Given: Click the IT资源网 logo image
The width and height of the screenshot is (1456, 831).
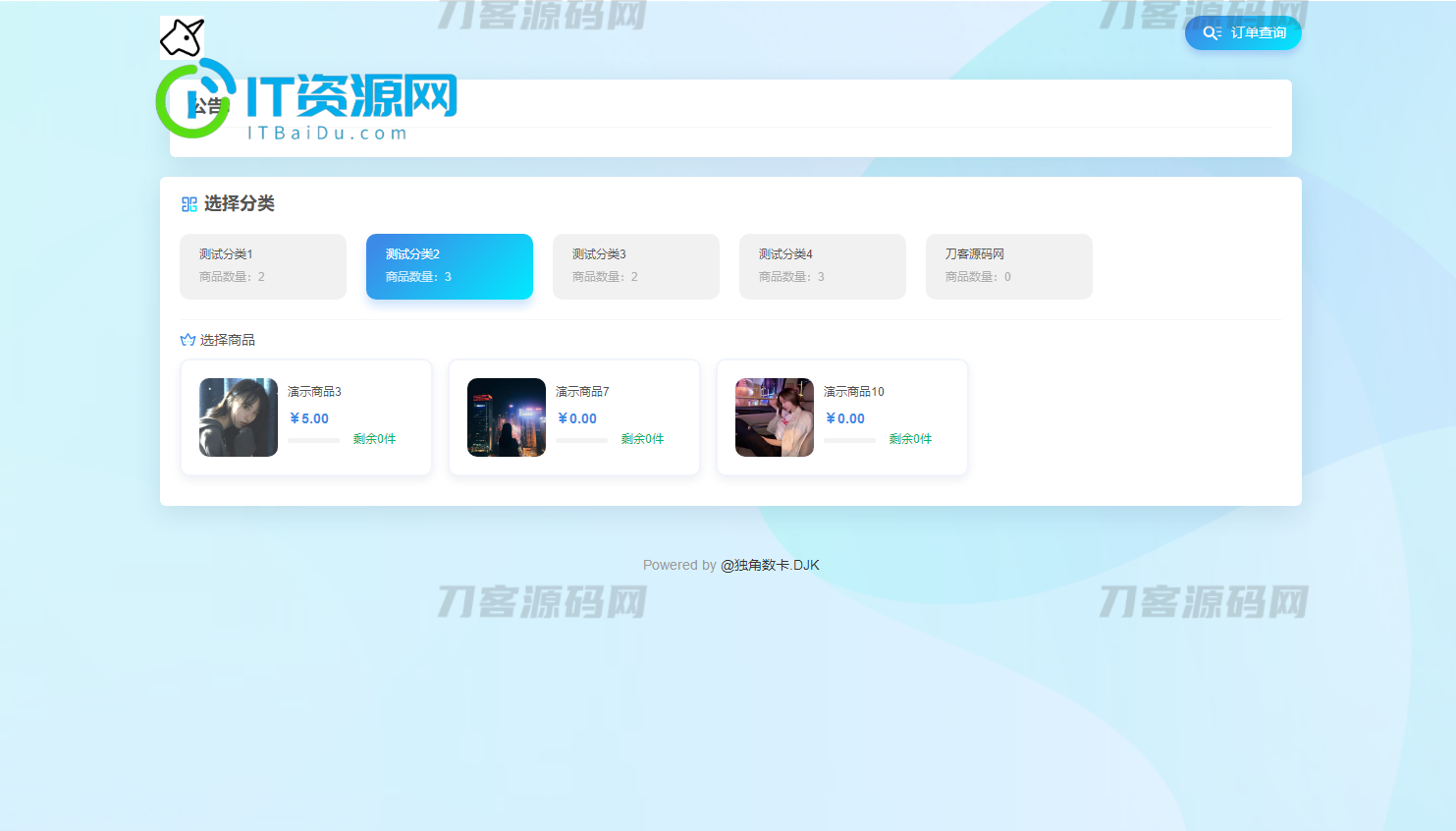Looking at the screenshot, I should [x=306, y=98].
